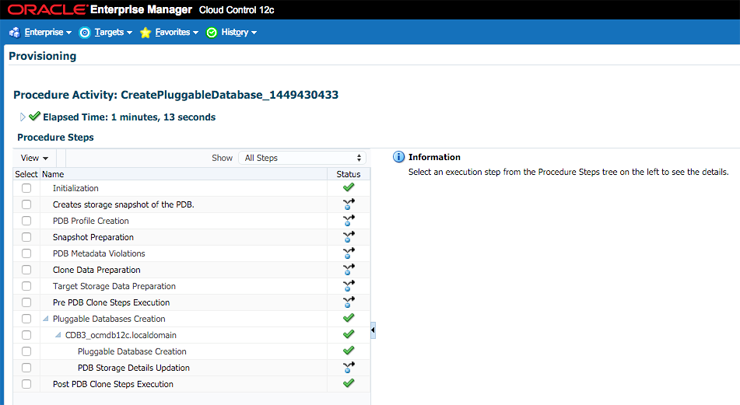Open the Show All Steps dropdown
The width and height of the screenshot is (740, 405).
pyautogui.click(x=302, y=158)
